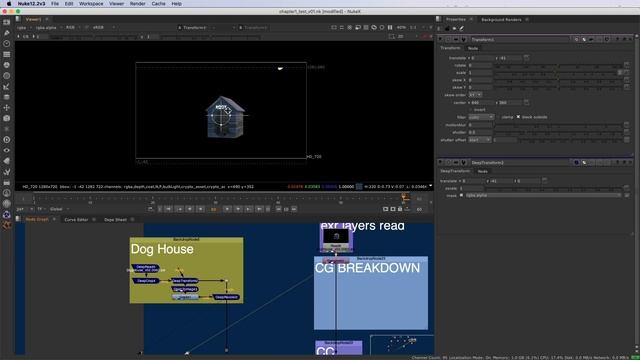Open the Node tab of DeepTransform2

point(482,171)
